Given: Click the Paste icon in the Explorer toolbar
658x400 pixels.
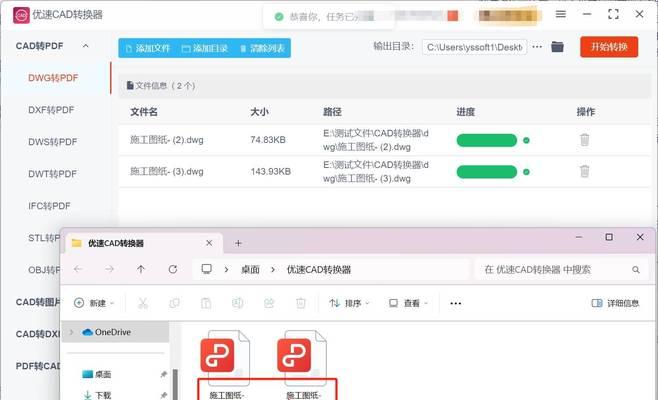Looking at the screenshot, I should [206, 303].
